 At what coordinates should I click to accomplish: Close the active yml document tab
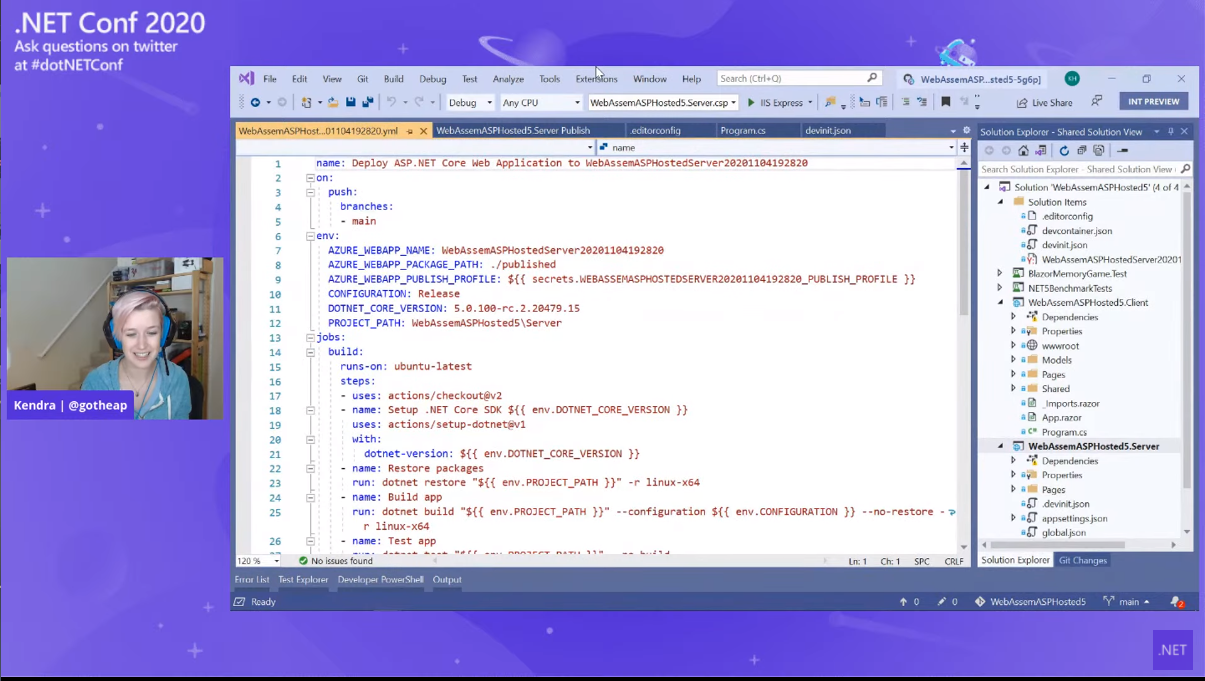pyautogui.click(x=424, y=131)
